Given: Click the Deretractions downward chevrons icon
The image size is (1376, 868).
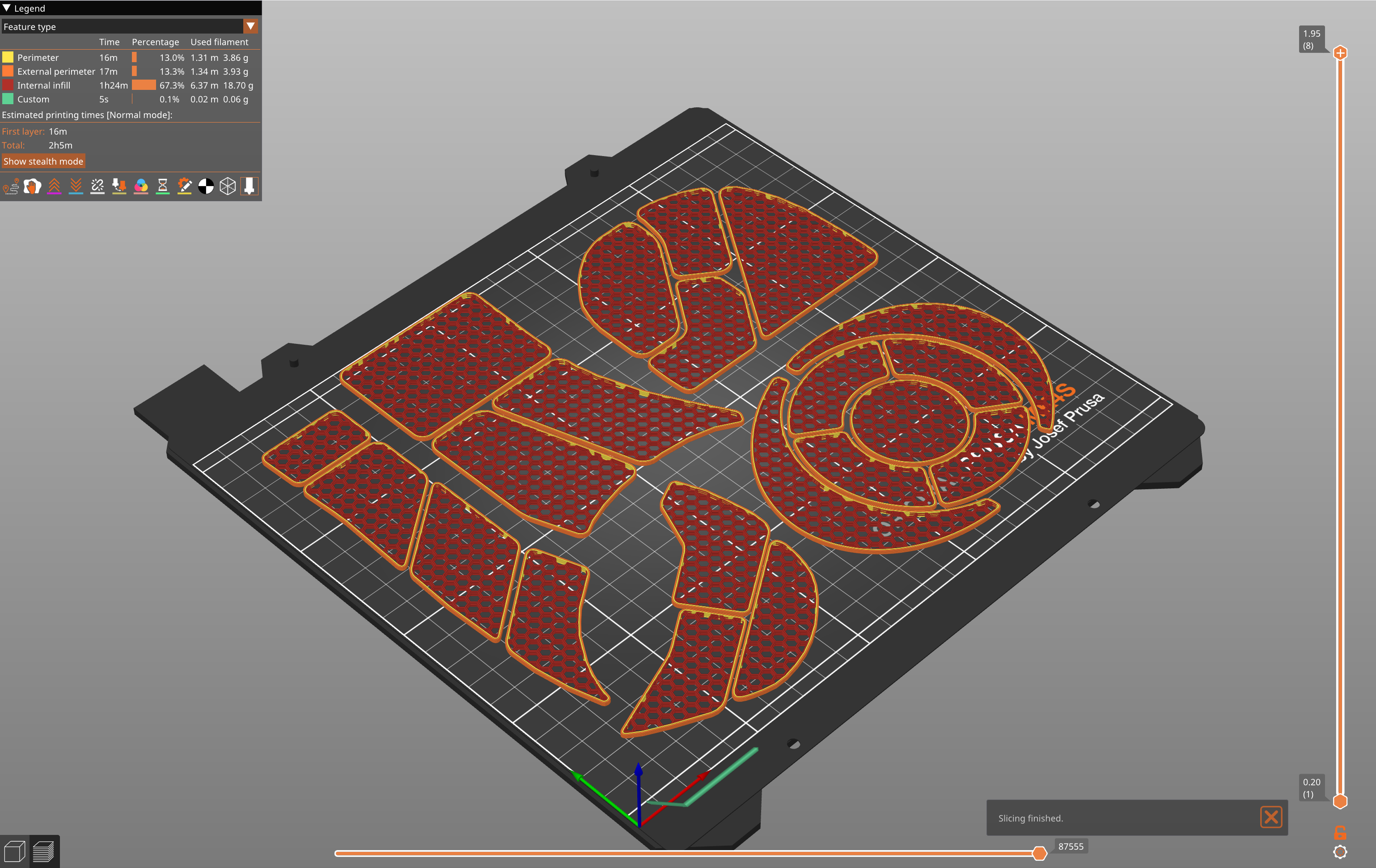Looking at the screenshot, I should 76,186.
